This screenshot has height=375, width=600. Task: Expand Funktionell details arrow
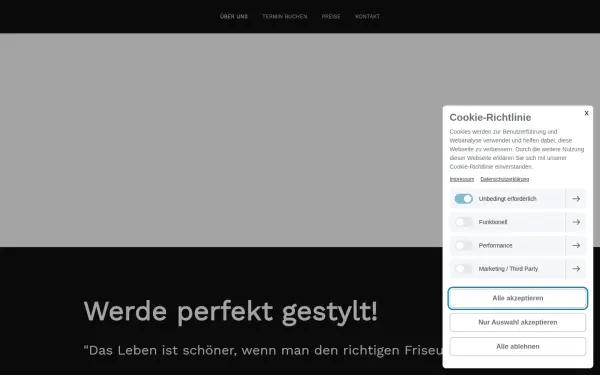coord(576,222)
